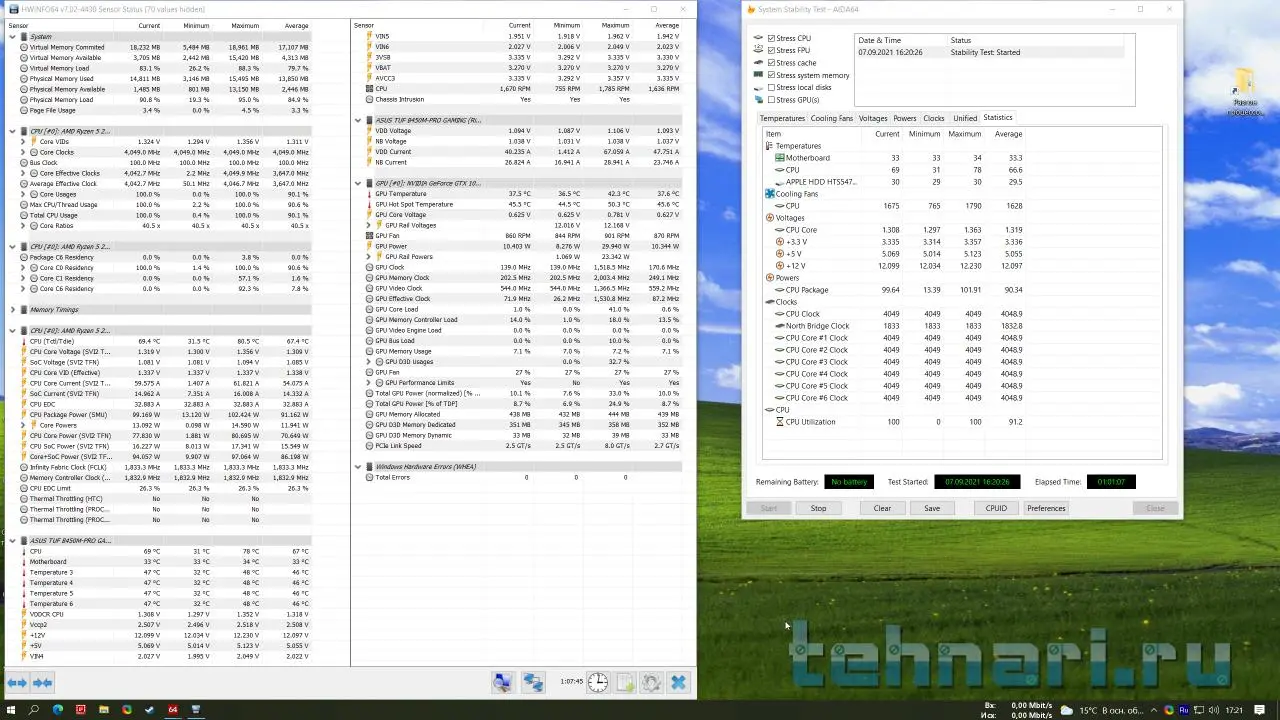The height and width of the screenshot is (720, 1280).
Task: Click the blue X icon in HWiNFO toolbar
Action: tap(678, 683)
